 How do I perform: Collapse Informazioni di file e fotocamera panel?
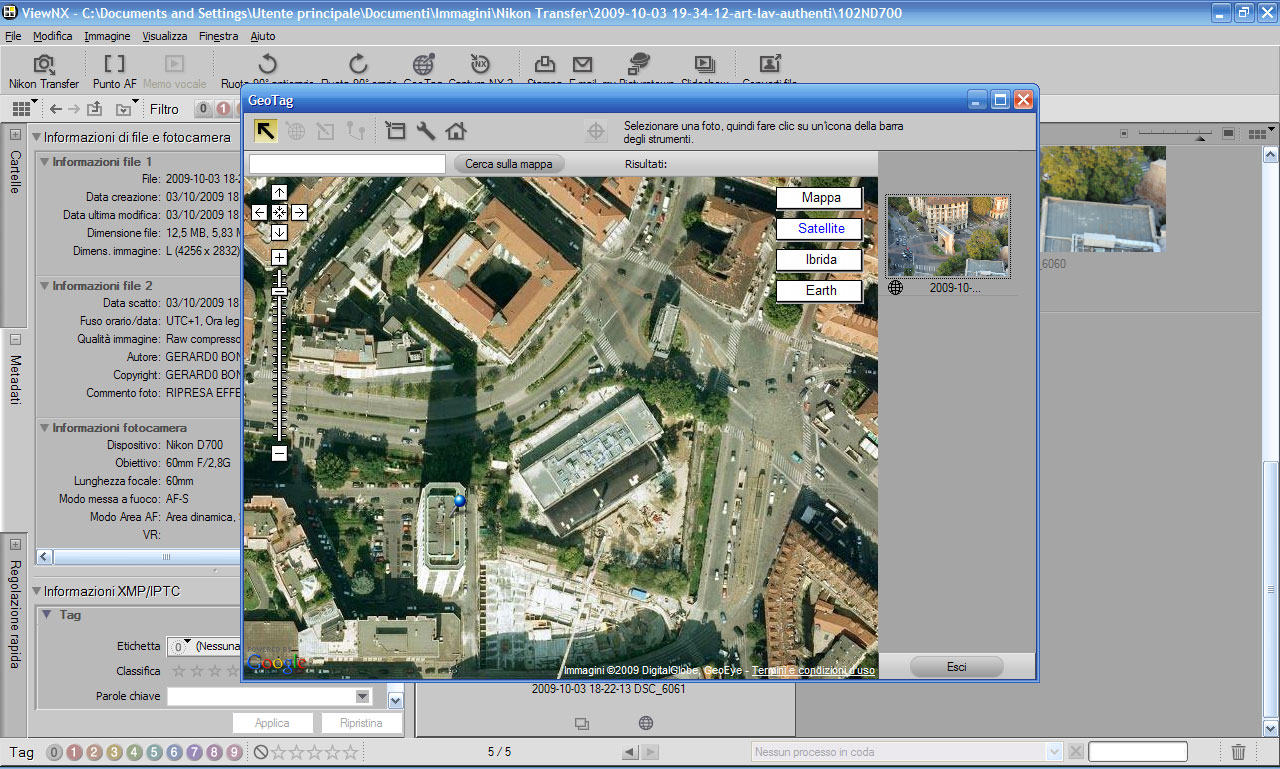pyautogui.click(x=37, y=137)
